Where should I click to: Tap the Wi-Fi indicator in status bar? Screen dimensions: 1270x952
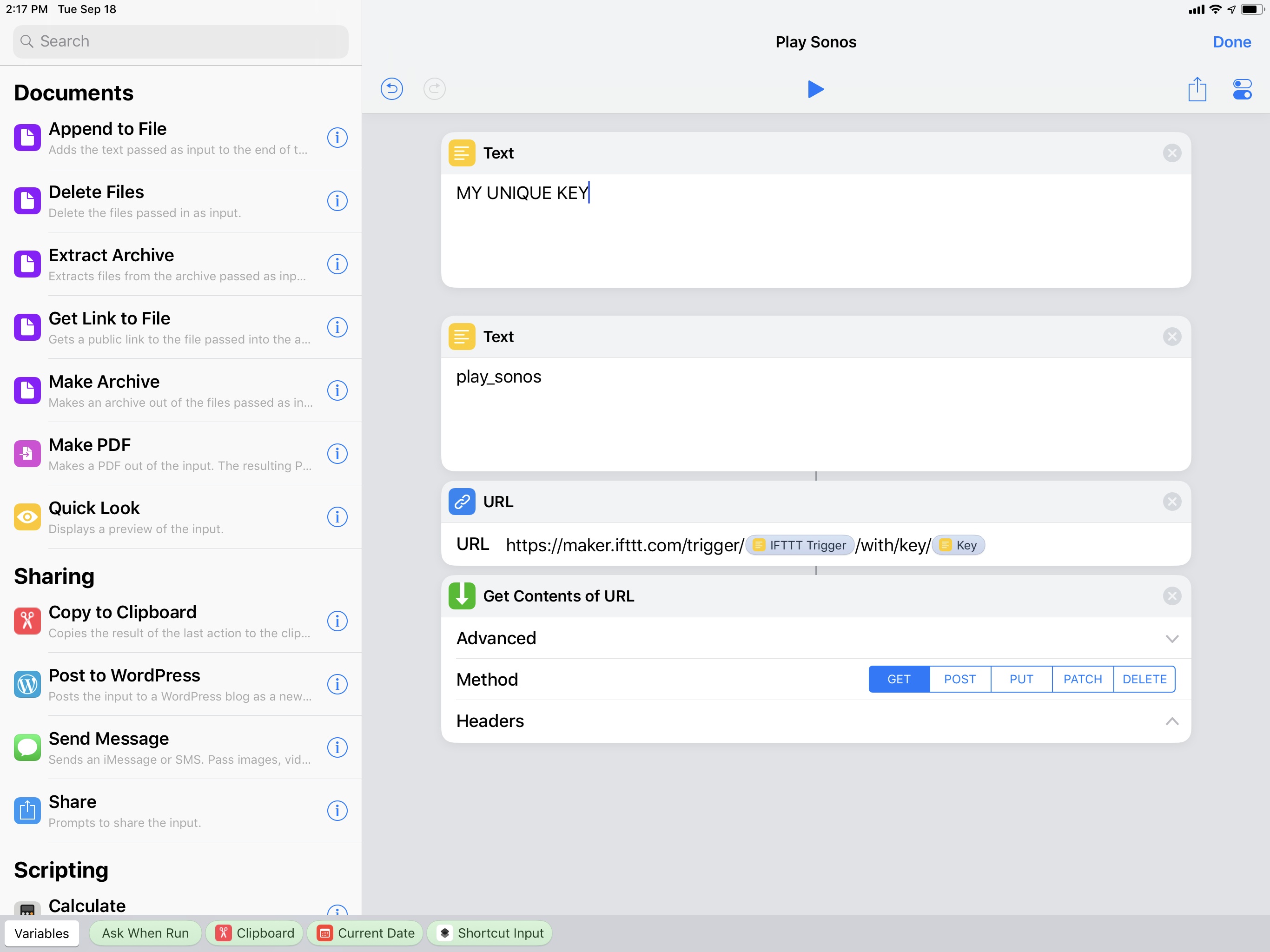pyautogui.click(x=1215, y=9)
